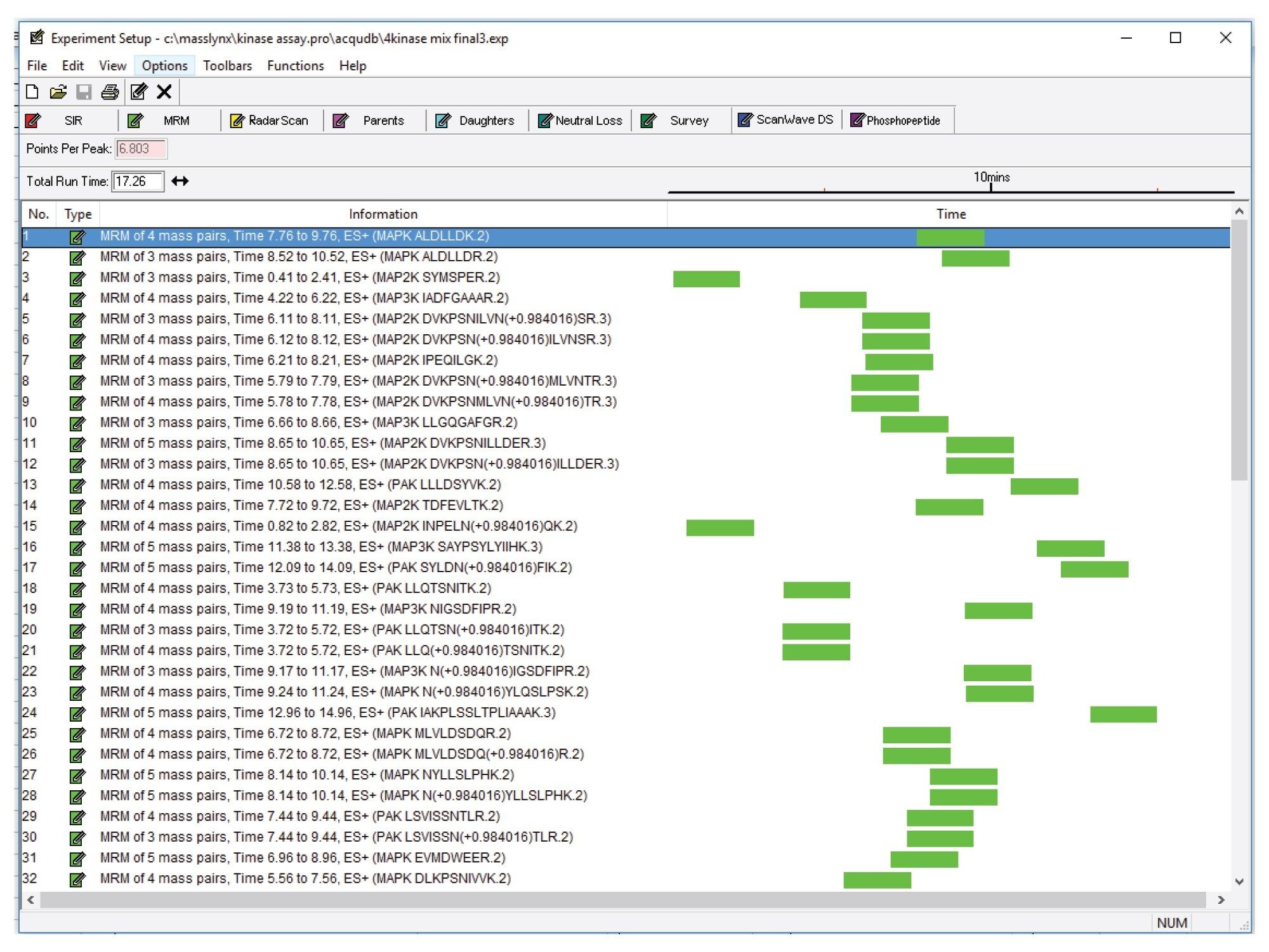Click the horizontal scrollbar thumb

(623, 900)
